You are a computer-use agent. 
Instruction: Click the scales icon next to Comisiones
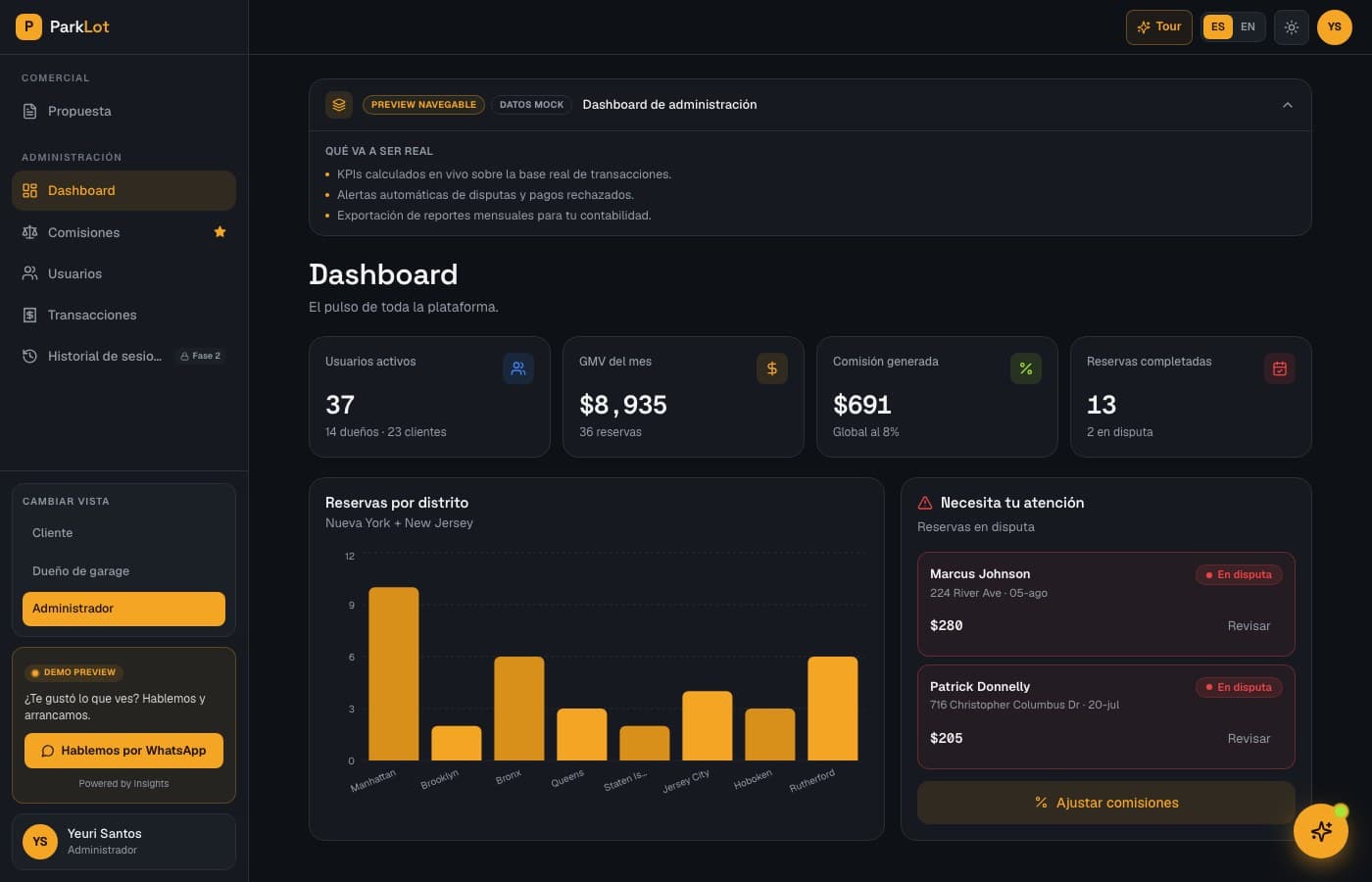30,232
